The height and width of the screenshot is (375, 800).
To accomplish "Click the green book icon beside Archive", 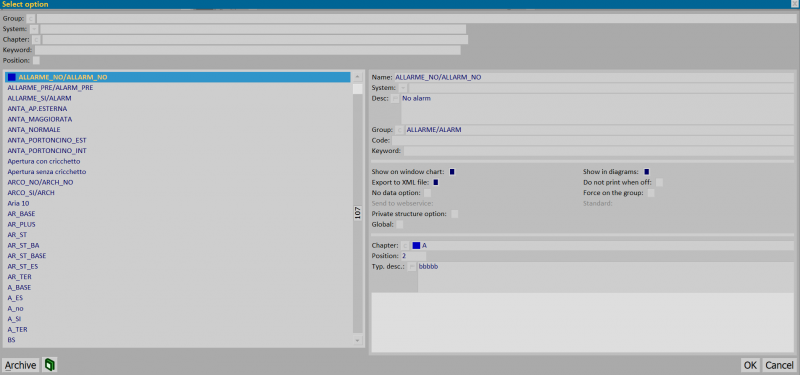I will 49,365.
